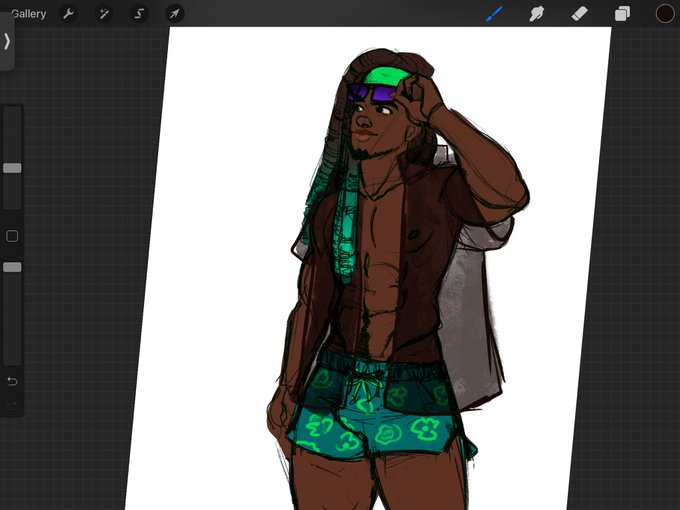This screenshot has width=680, height=510.
Task: Undo the last stroke
Action: pos(12,381)
